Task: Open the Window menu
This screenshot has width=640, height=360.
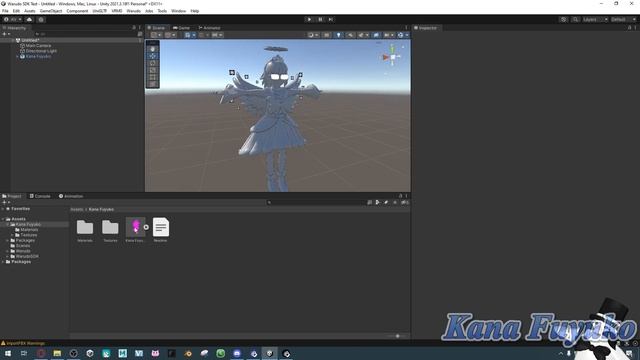Action: (178, 11)
